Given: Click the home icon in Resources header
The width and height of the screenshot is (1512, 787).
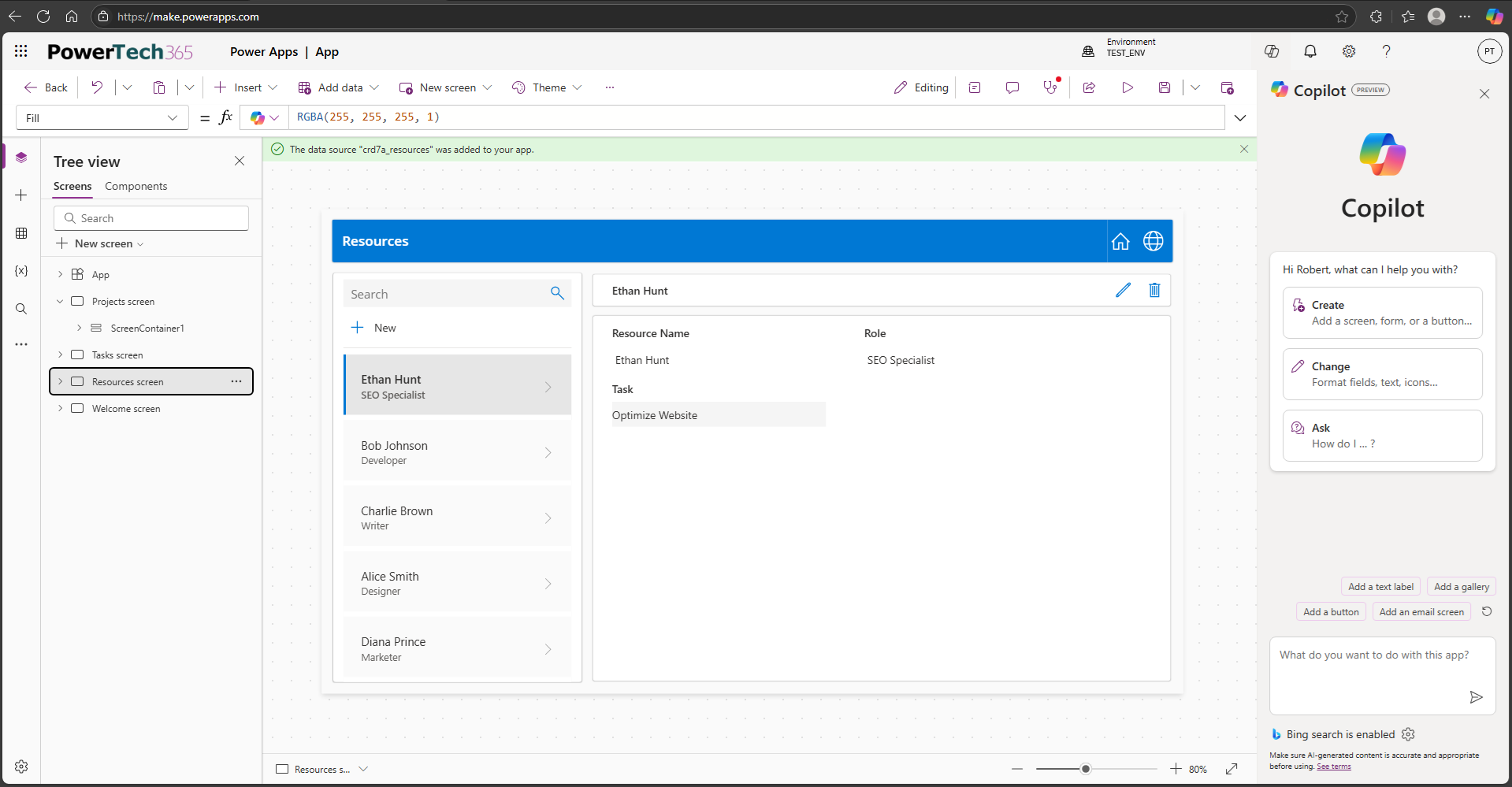Looking at the screenshot, I should 1120,241.
